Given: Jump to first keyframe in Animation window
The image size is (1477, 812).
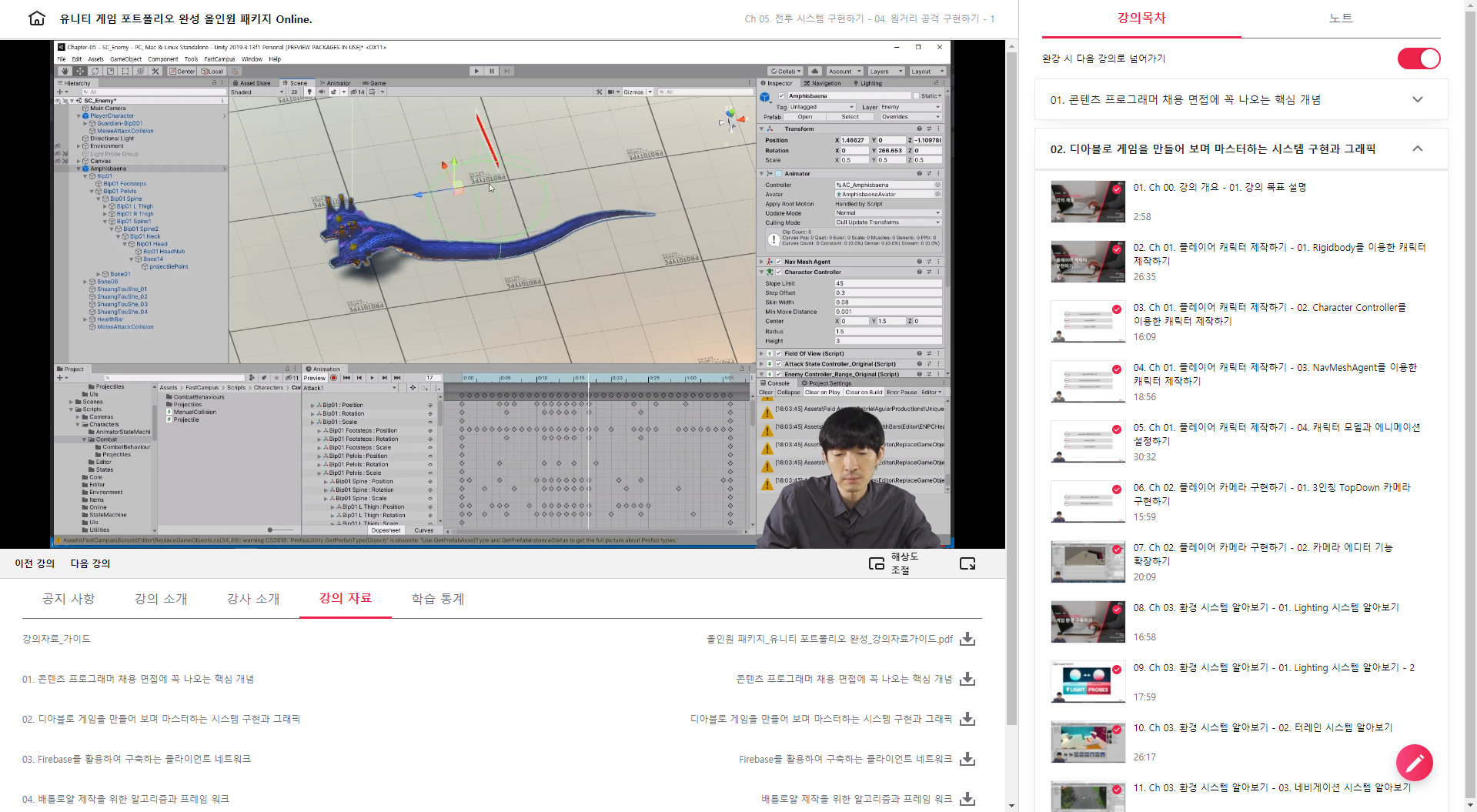Looking at the screenshot, I should [x=346, y=378].
